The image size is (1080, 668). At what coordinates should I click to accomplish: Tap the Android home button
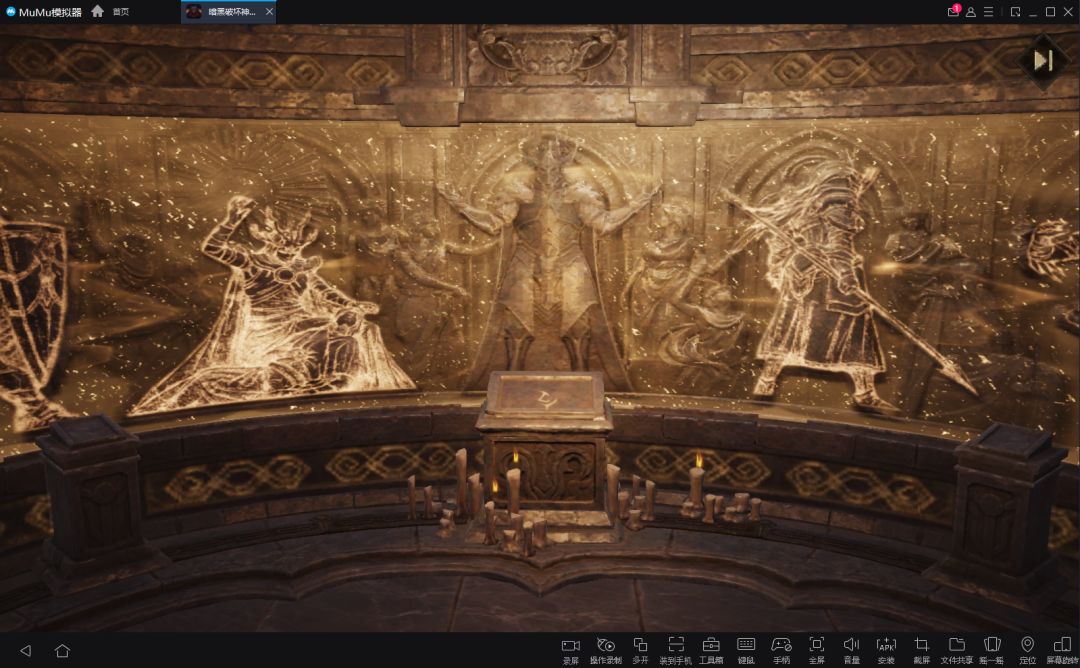tap(62, 650)
